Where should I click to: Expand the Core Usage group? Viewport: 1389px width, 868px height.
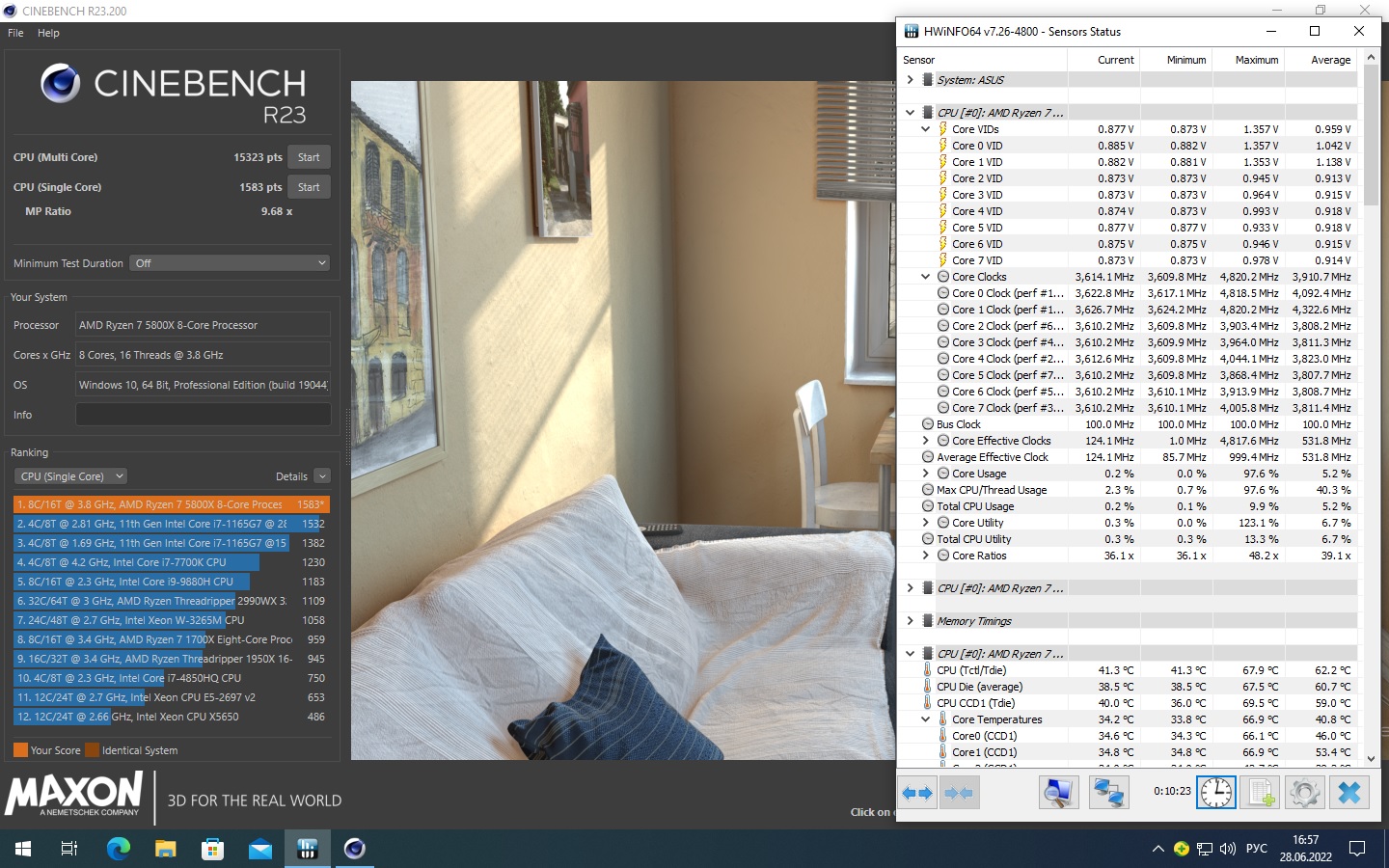coord(925,474)
